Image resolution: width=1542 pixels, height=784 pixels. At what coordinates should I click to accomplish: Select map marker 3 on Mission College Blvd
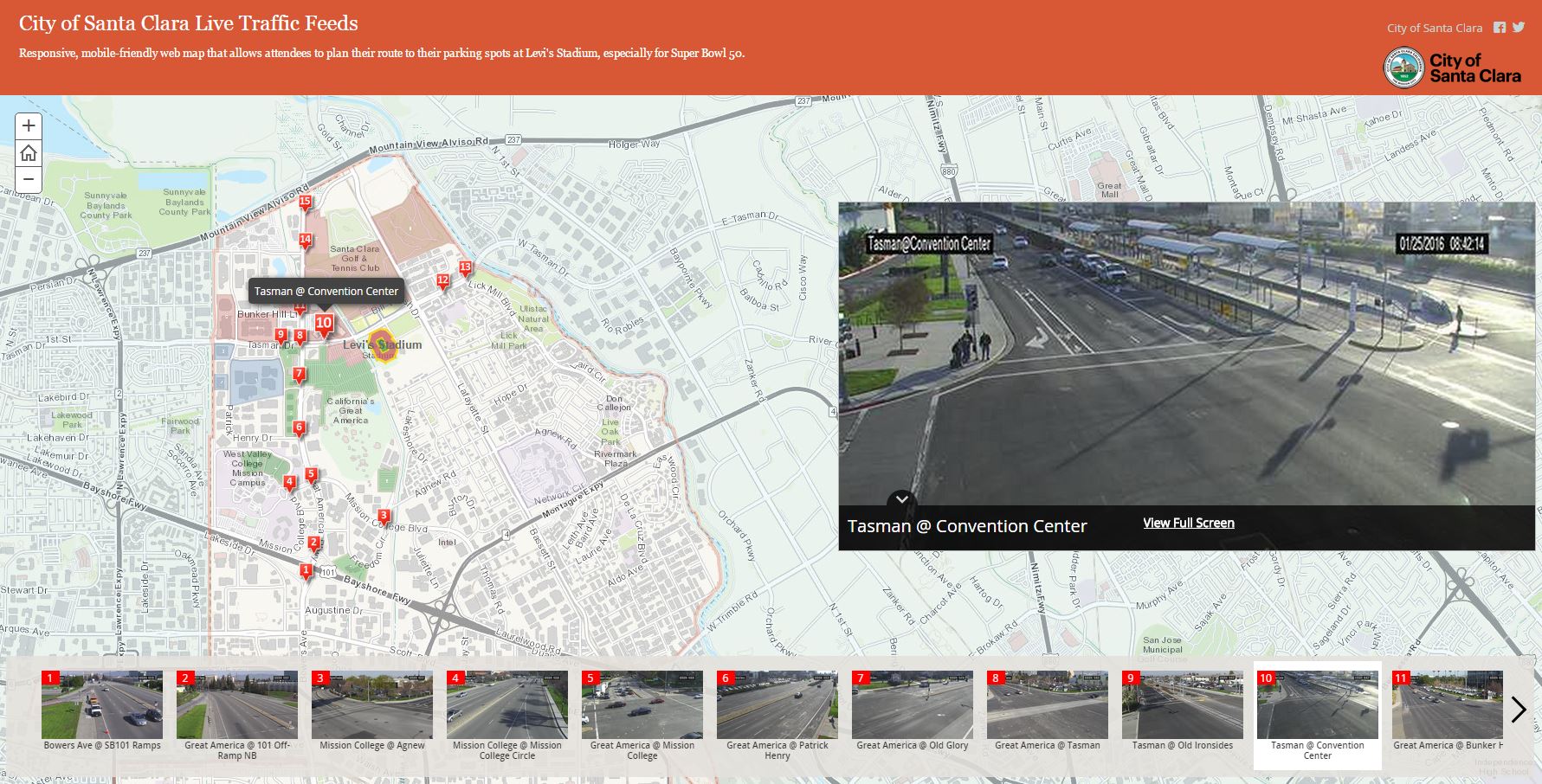[x=384, y=517]
